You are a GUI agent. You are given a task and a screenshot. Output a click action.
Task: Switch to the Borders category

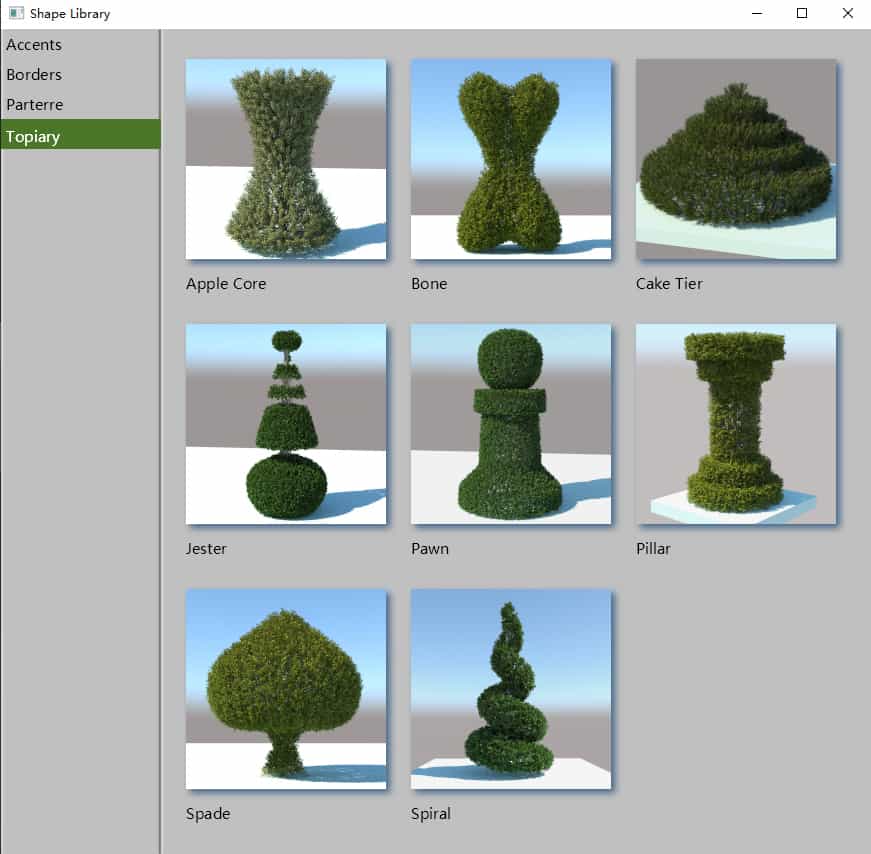(34, 75)
